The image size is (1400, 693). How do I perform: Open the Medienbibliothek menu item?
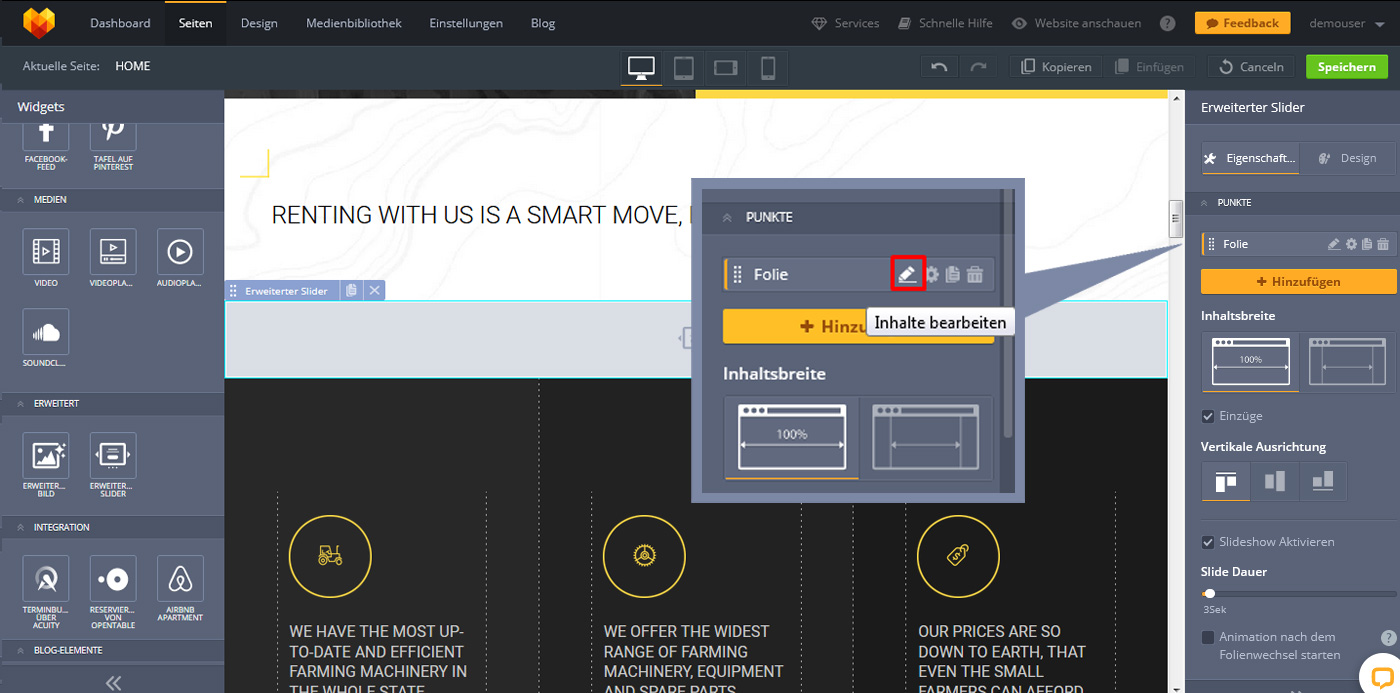point(353,23)
